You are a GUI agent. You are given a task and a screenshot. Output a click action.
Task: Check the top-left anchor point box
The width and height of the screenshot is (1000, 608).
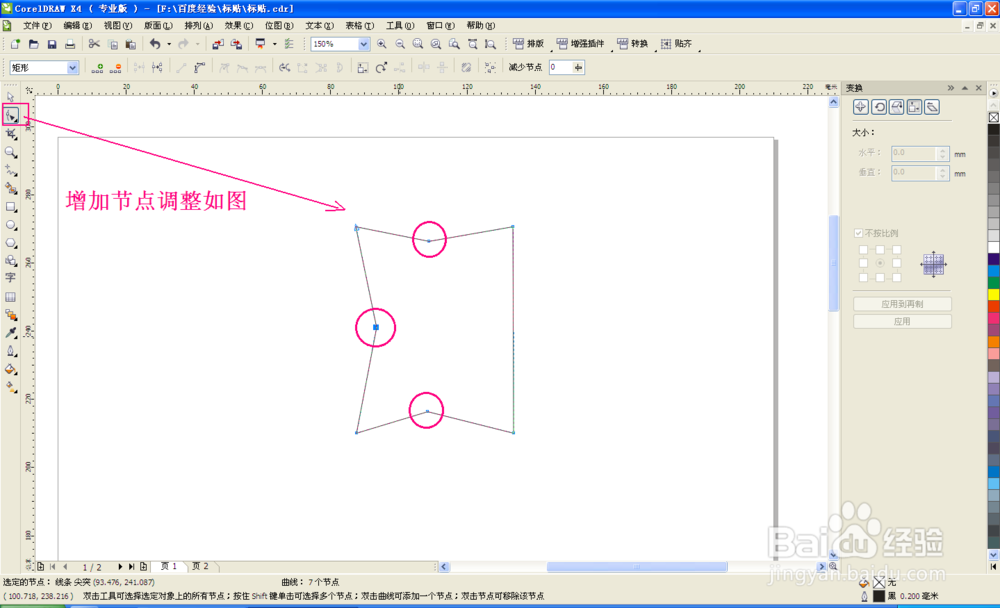click(x=863, y=250)
